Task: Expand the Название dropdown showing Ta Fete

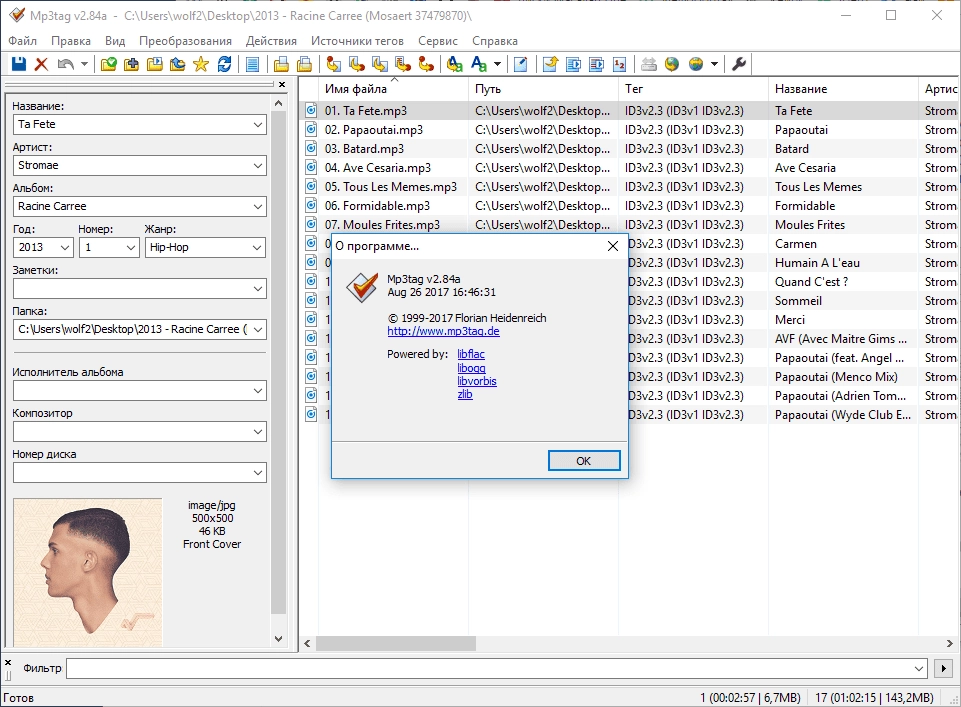Action: pyautogui.click(x=258, y=124)
